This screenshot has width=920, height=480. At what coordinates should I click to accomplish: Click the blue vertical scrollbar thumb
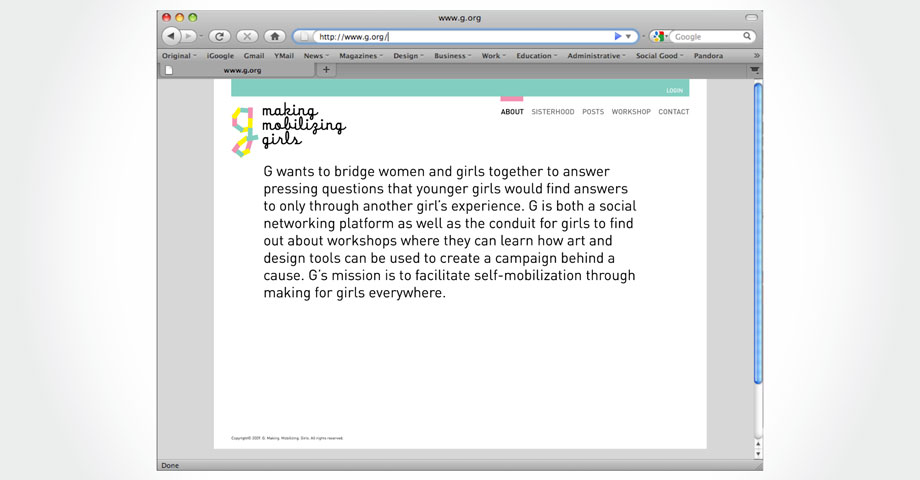(758, 234)
